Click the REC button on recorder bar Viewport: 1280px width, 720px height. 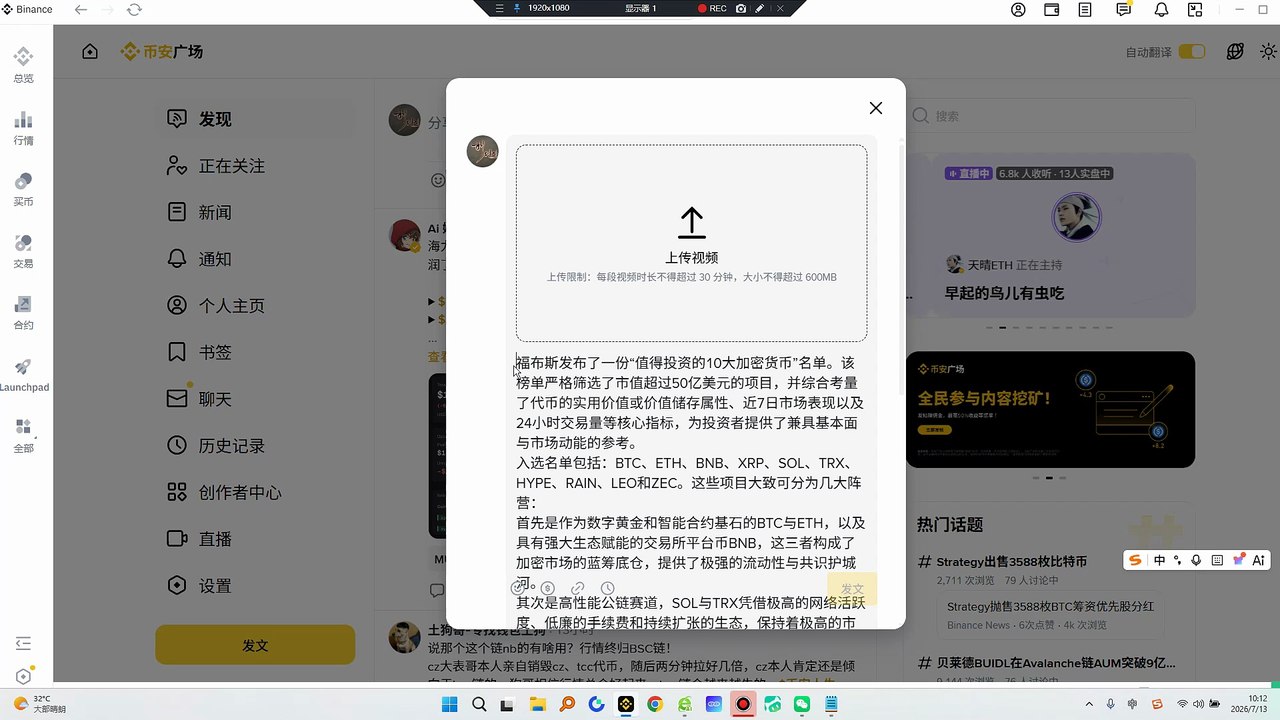712,8
